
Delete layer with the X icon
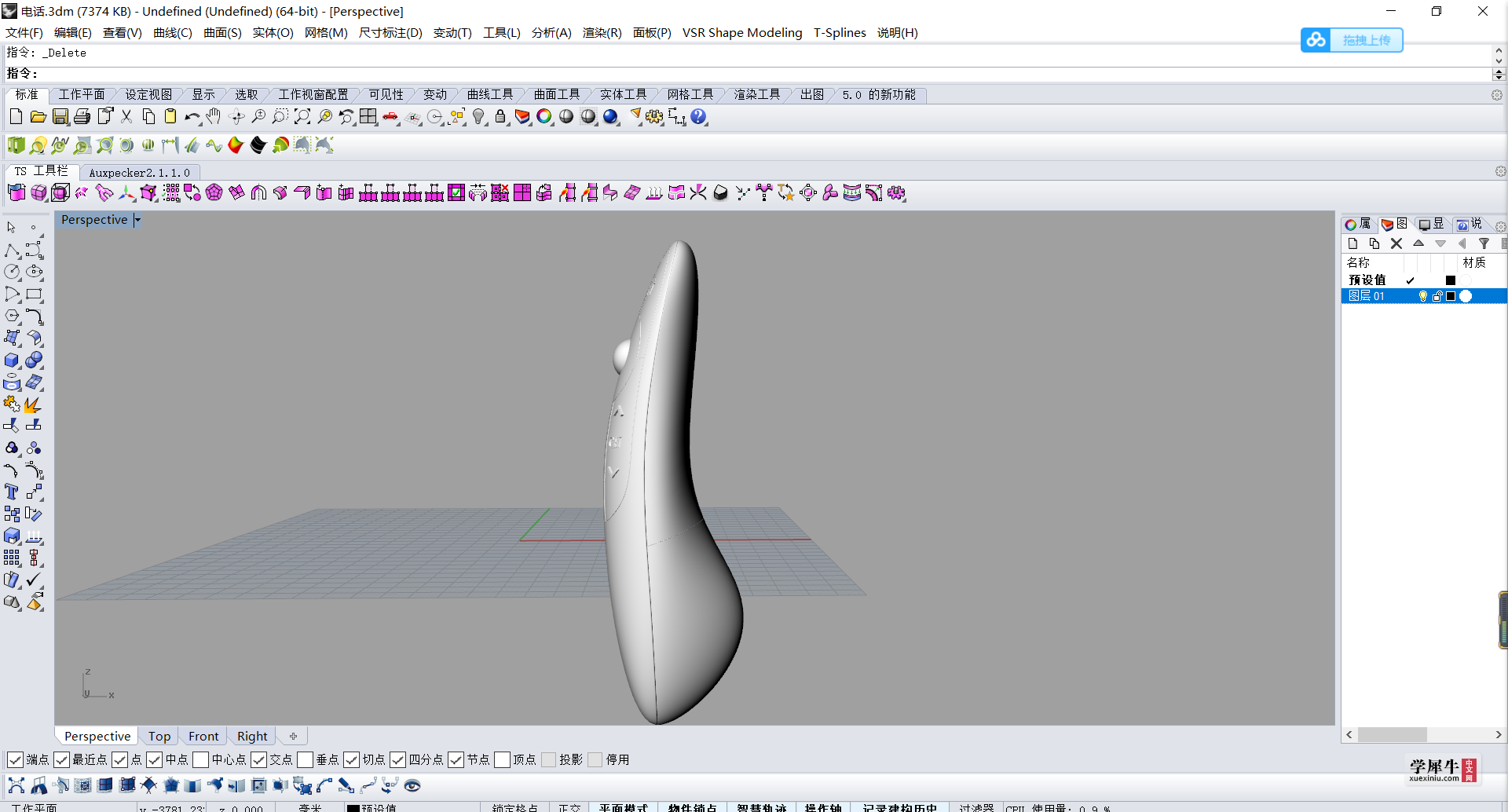1396,243
